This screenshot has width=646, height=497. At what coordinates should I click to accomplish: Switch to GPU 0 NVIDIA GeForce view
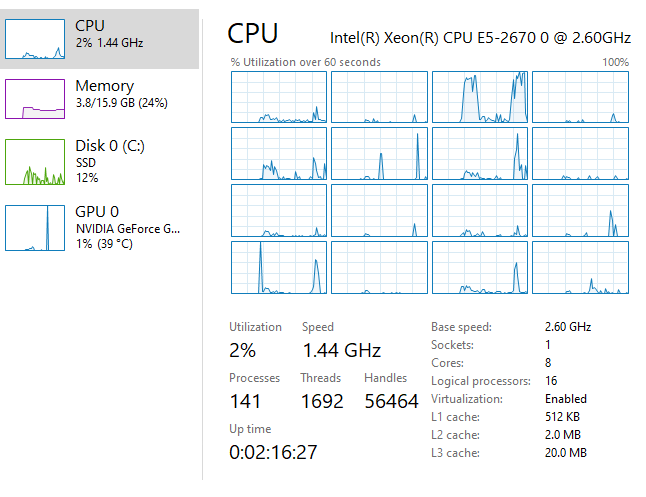point(99,227)
